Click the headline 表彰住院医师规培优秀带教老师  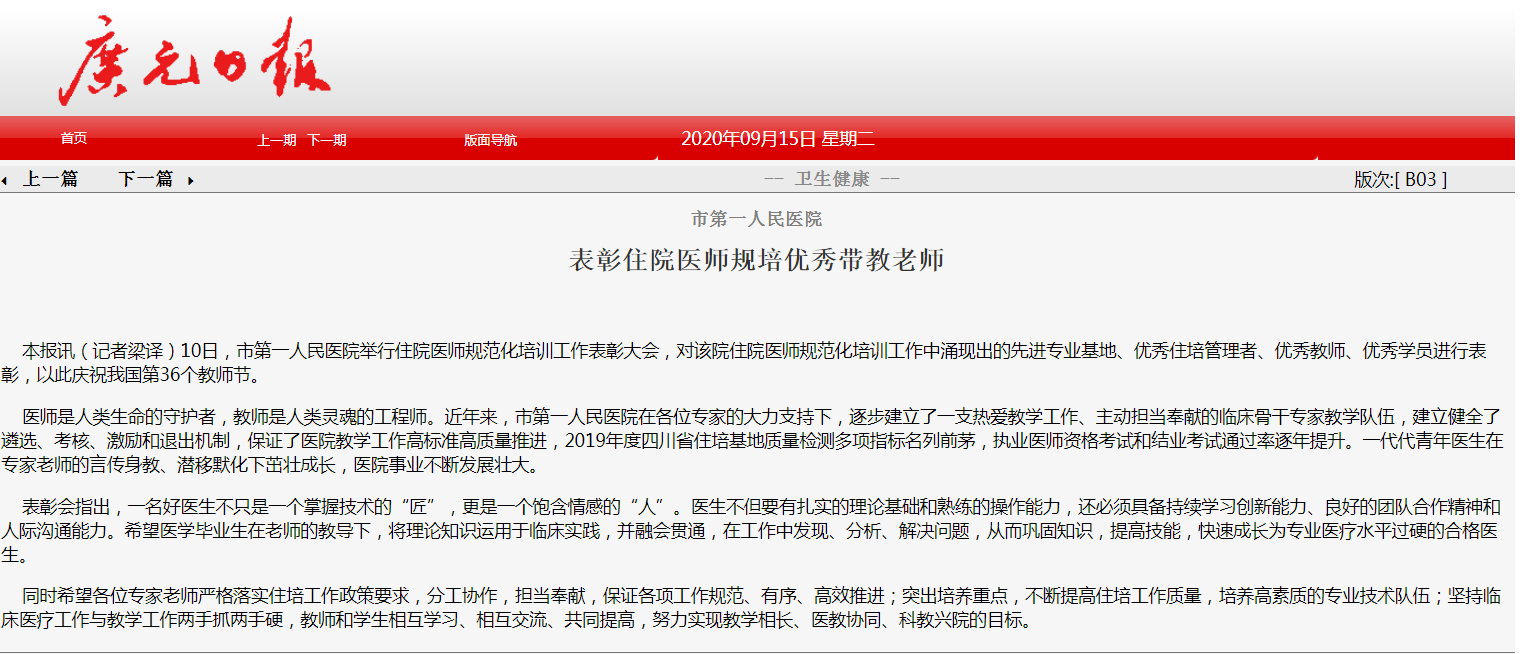pyautogui.click(x=756, y=261)
